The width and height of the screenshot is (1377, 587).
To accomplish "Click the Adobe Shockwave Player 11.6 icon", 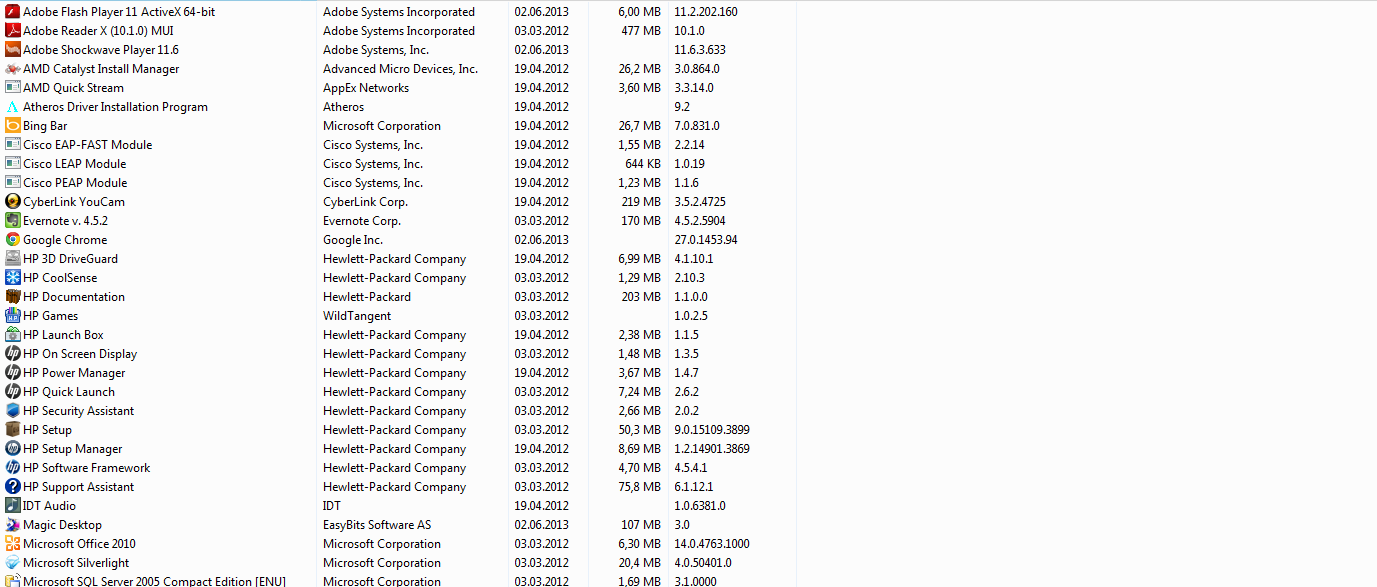I will click(13, 50).
